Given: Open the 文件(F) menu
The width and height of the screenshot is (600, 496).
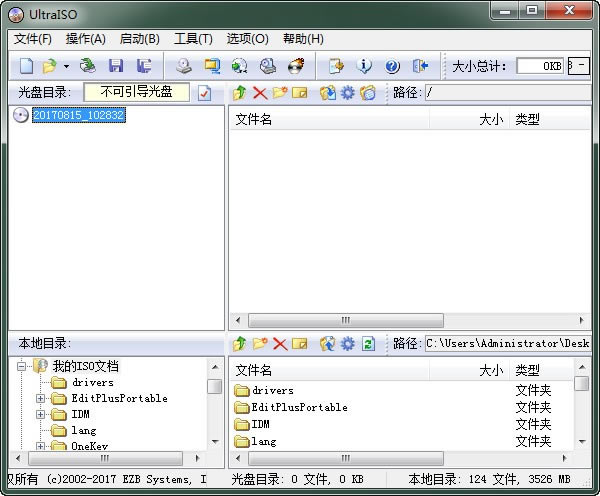Looking at the screenshot, I should pos(33,39).
